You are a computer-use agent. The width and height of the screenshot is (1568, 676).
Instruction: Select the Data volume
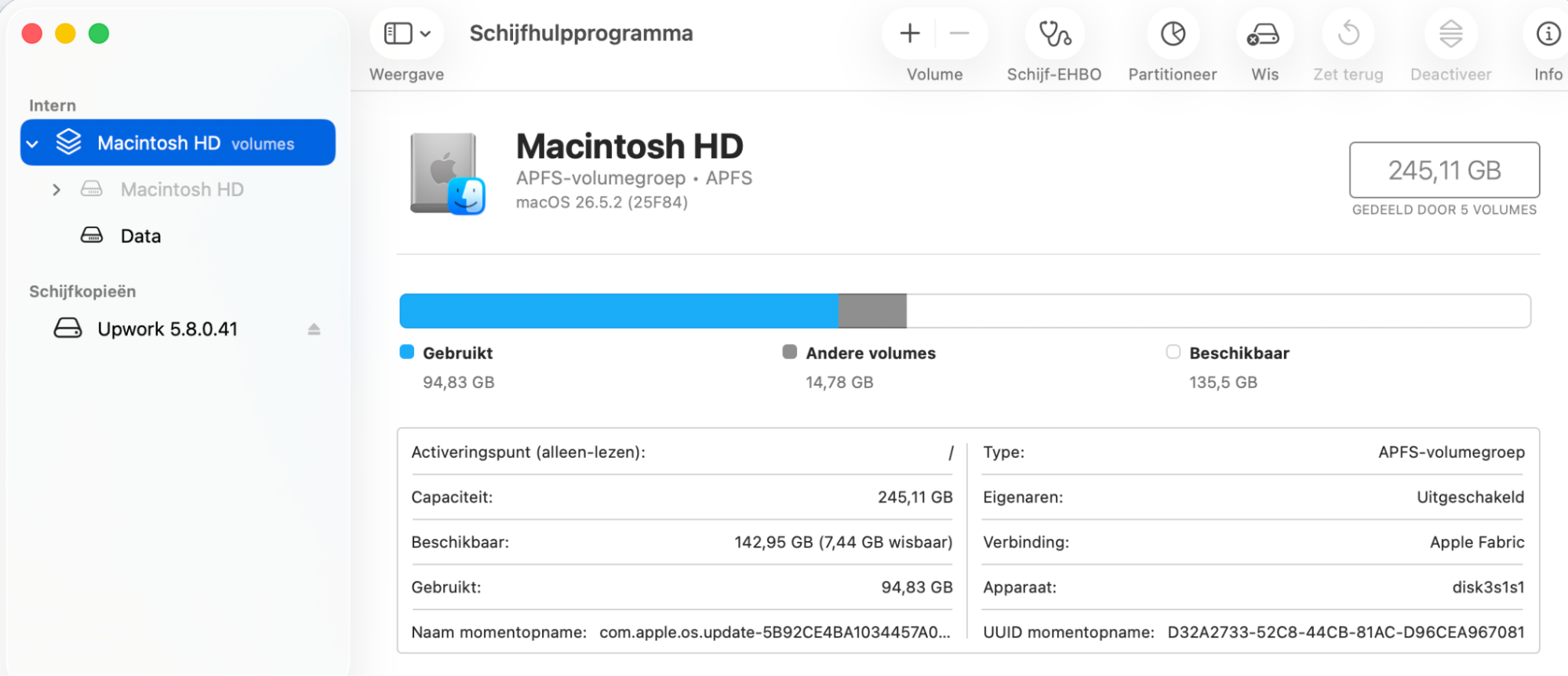[x=178, y=236]
